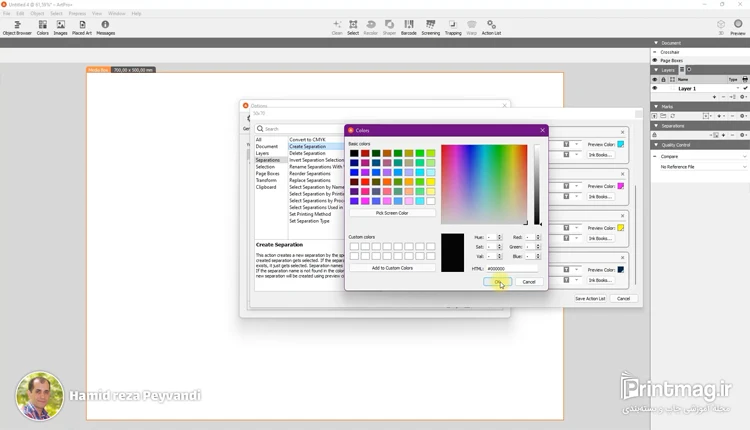Cancel the Colors dialog
The image size is (750, 430).
529,282
